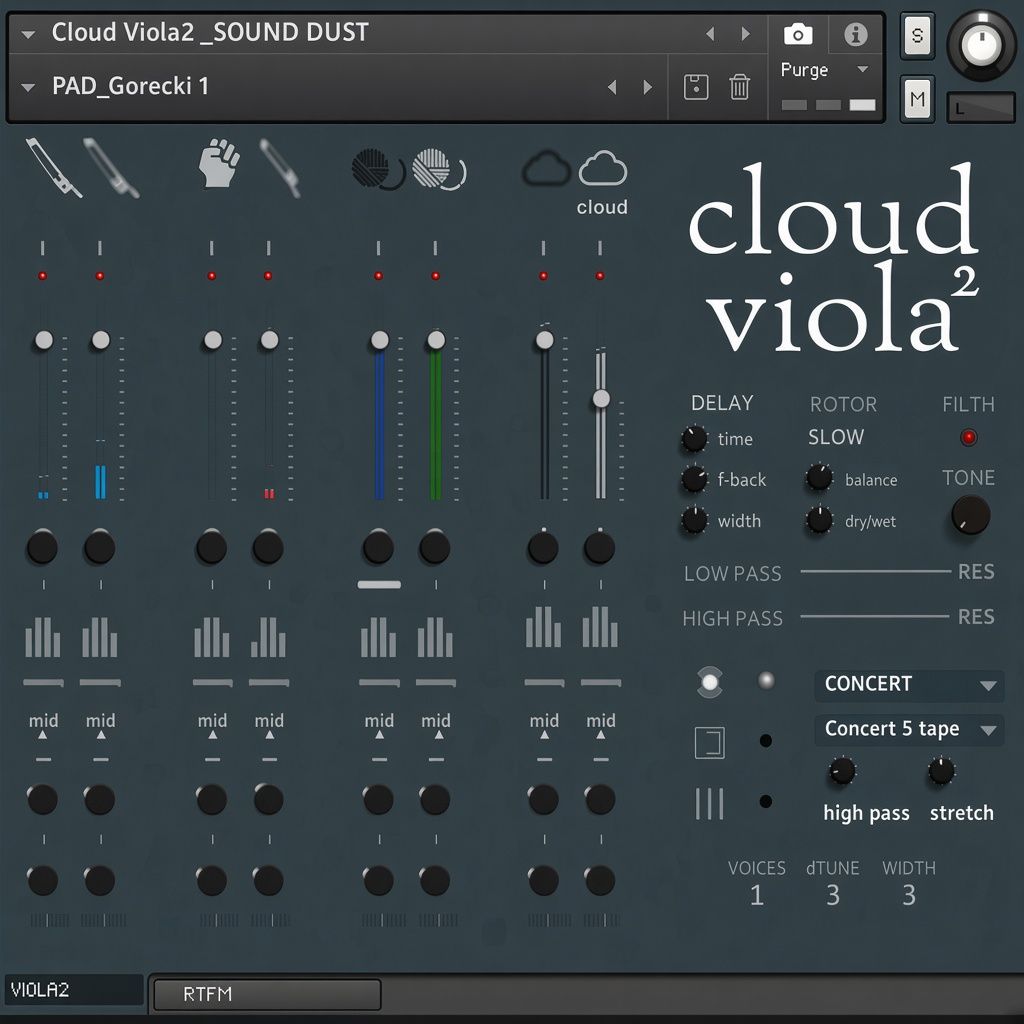Select the three vertical bars icon
Screen dimensions: 1024x1024
click(710, 803)
